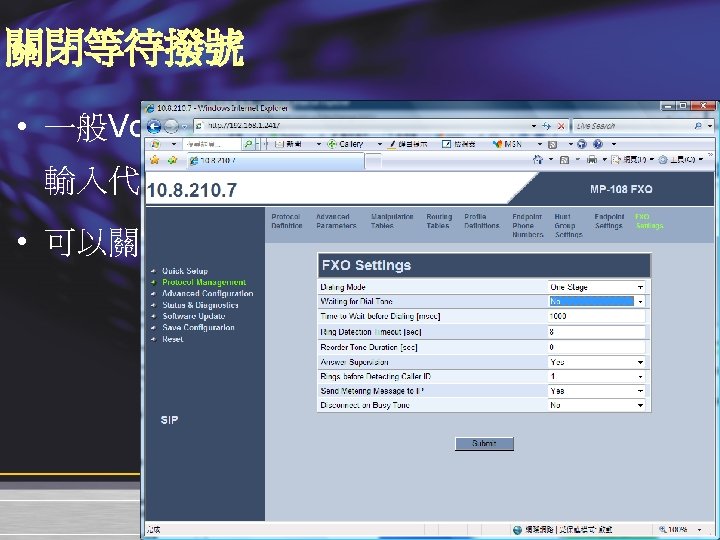
Task: Click the Internet zone globe icon
Action: [517, 530]
